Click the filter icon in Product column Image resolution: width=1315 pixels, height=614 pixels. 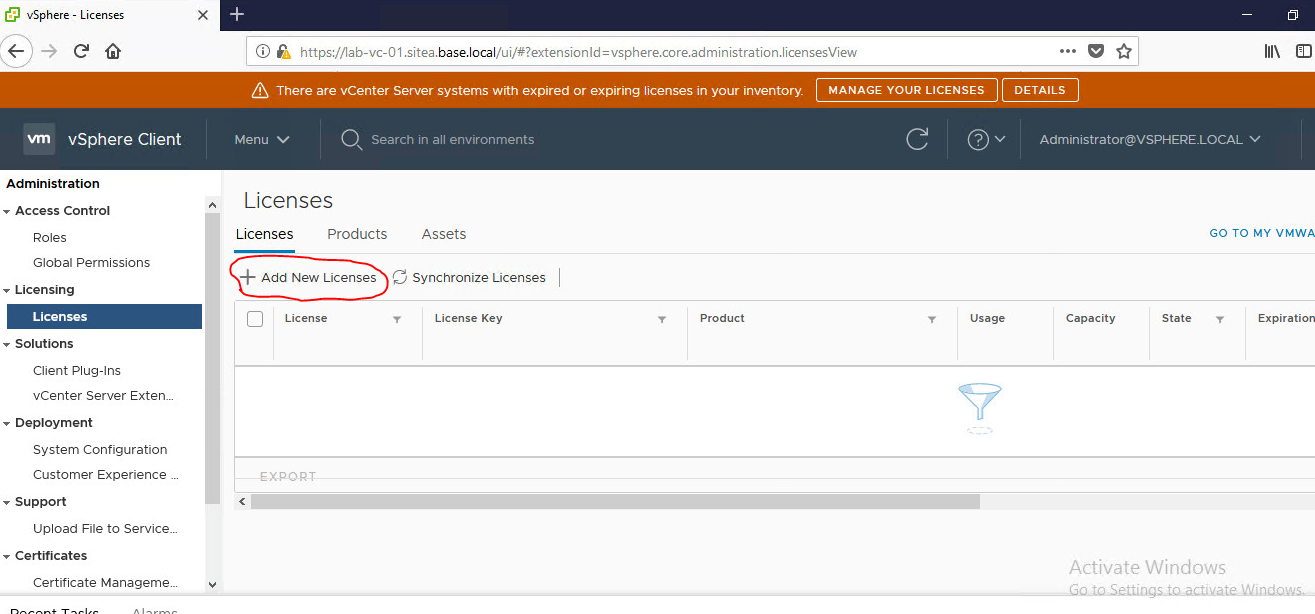(932, 319)
